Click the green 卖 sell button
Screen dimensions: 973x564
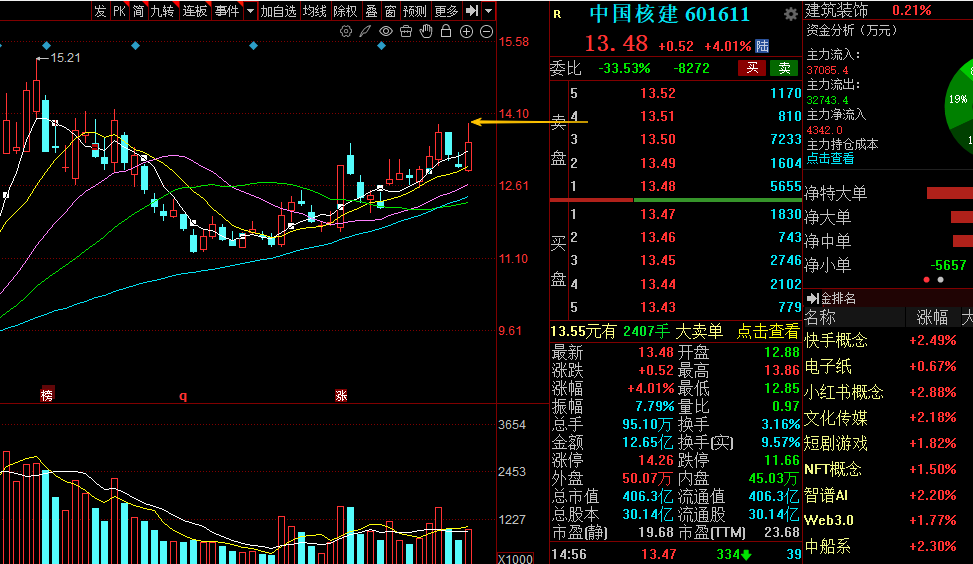tap(784, 68)
